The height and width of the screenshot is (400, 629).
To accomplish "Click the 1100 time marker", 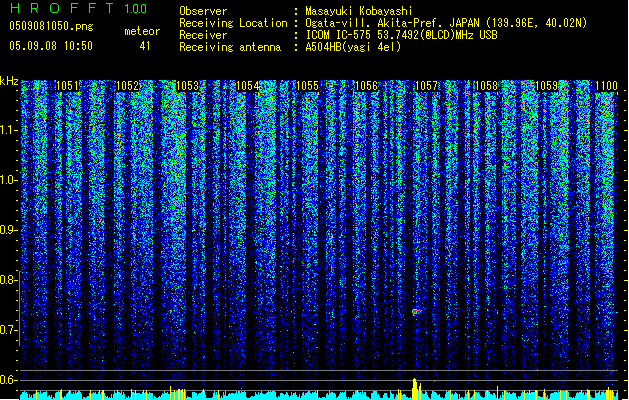I will pyautogui.click(x=606, y=86).
